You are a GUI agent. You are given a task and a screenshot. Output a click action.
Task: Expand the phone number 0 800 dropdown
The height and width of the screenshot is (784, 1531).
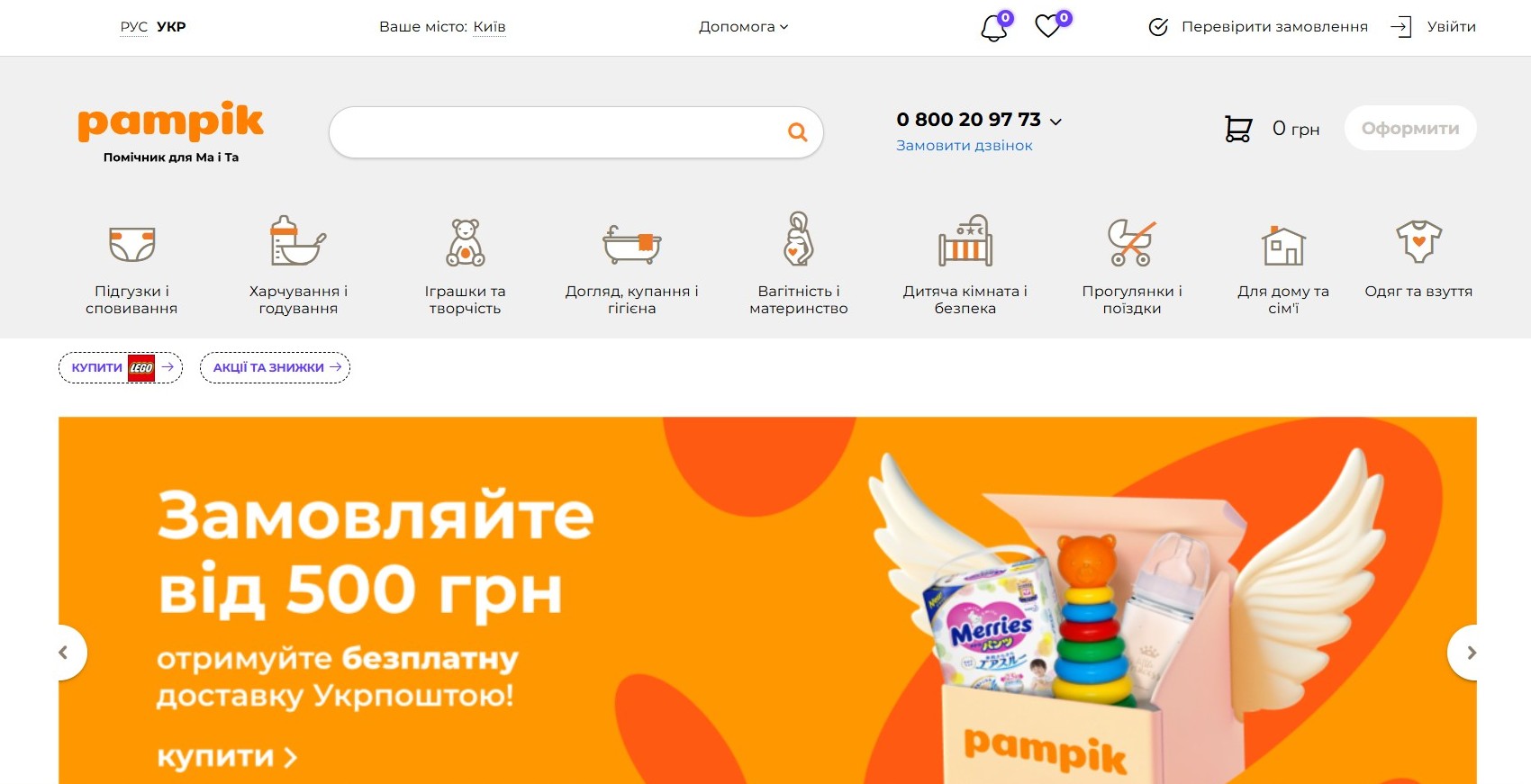[979, 120]
